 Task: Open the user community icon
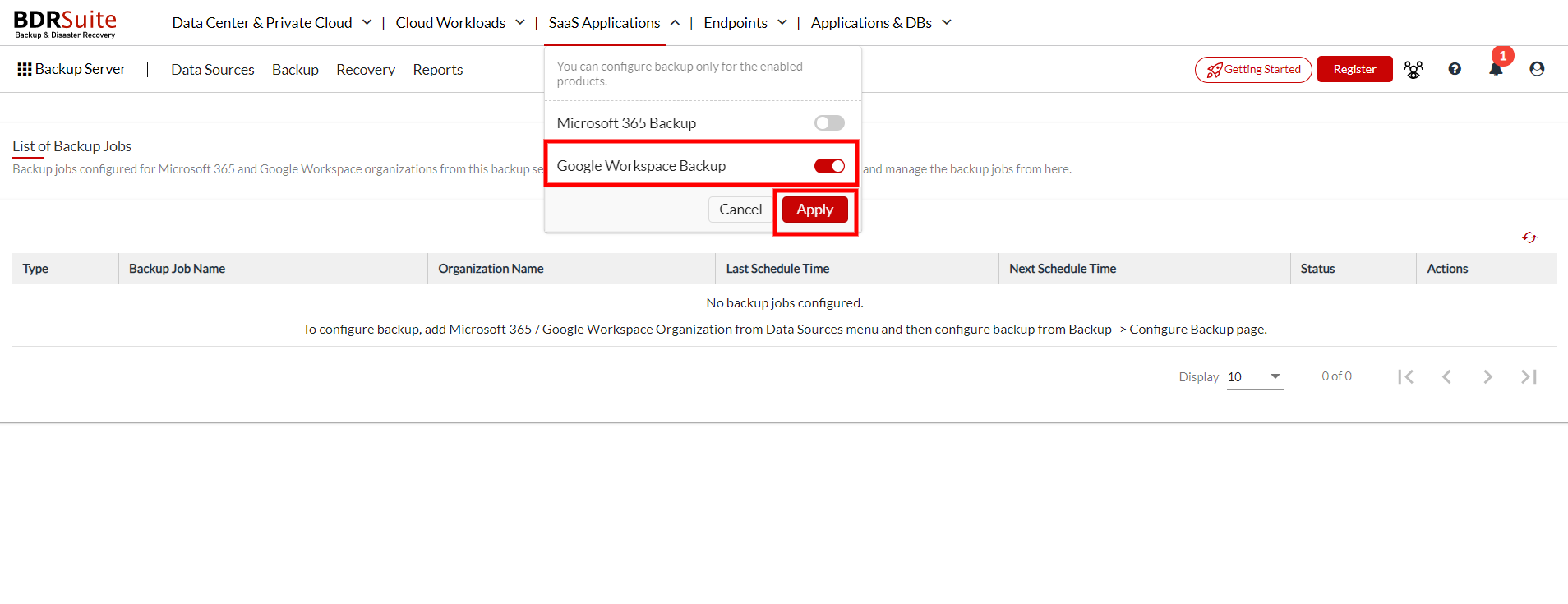pyautogui.click(x=1414, y=70)
